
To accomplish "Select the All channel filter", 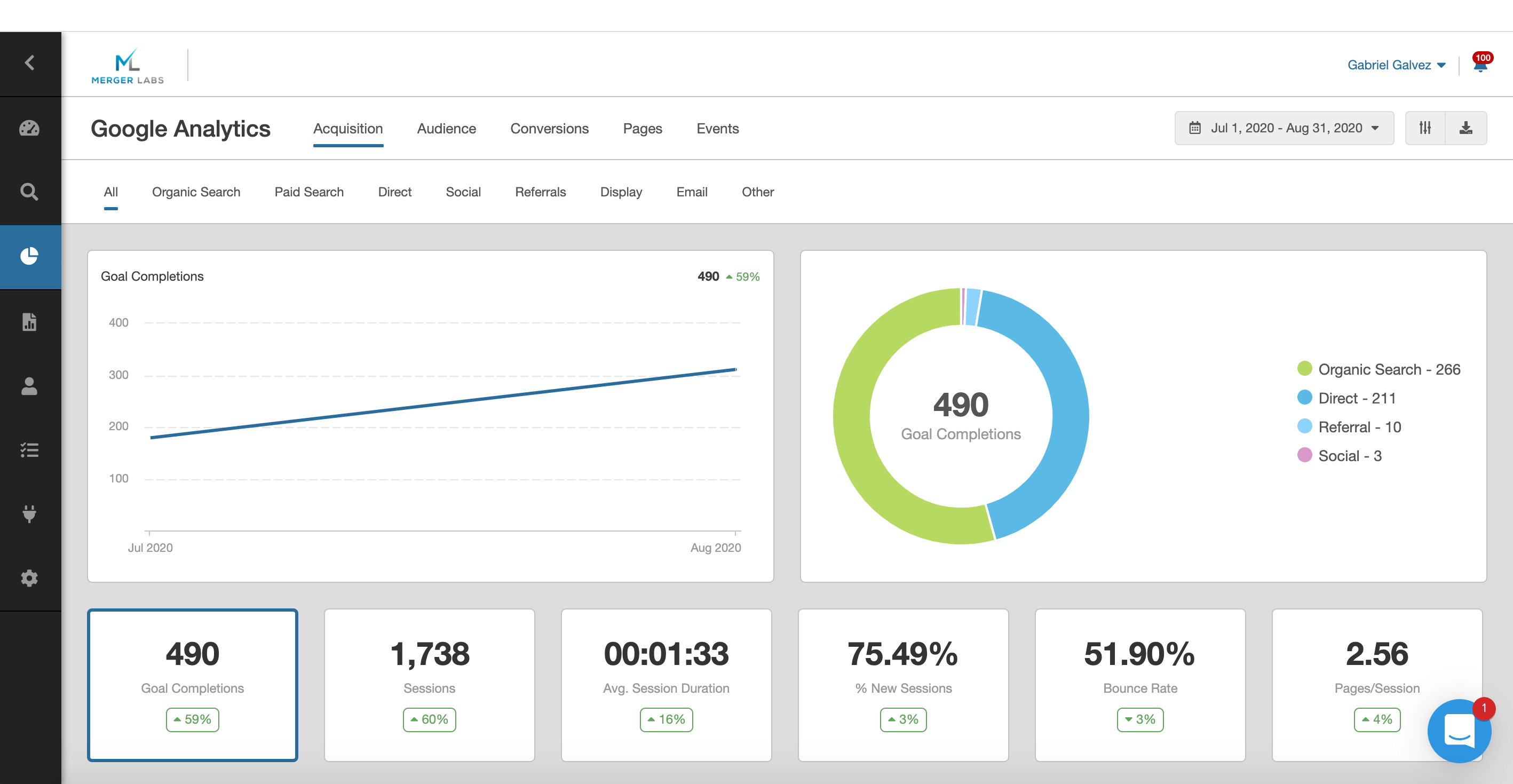I will tap(110, 192).
